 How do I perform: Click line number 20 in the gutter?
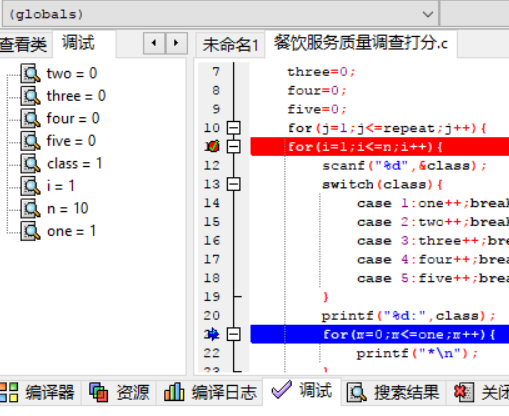pos(212,315)
